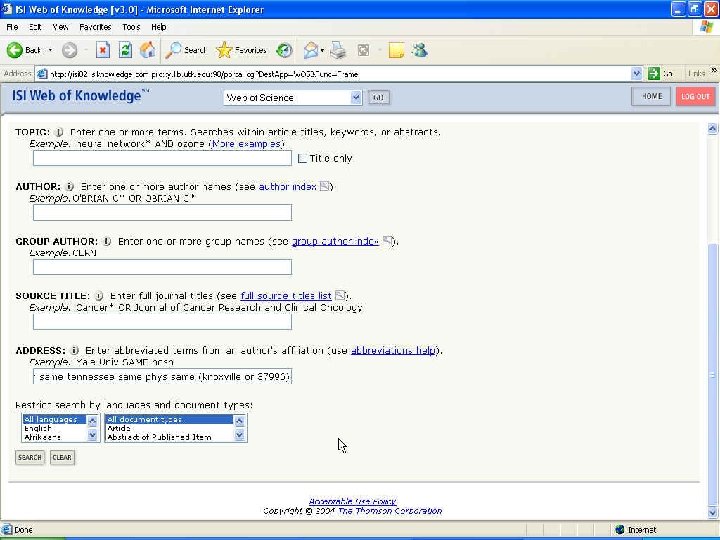Open the Edit menu
The width and height of the screenshot is (720, 540).
[35, 27]
